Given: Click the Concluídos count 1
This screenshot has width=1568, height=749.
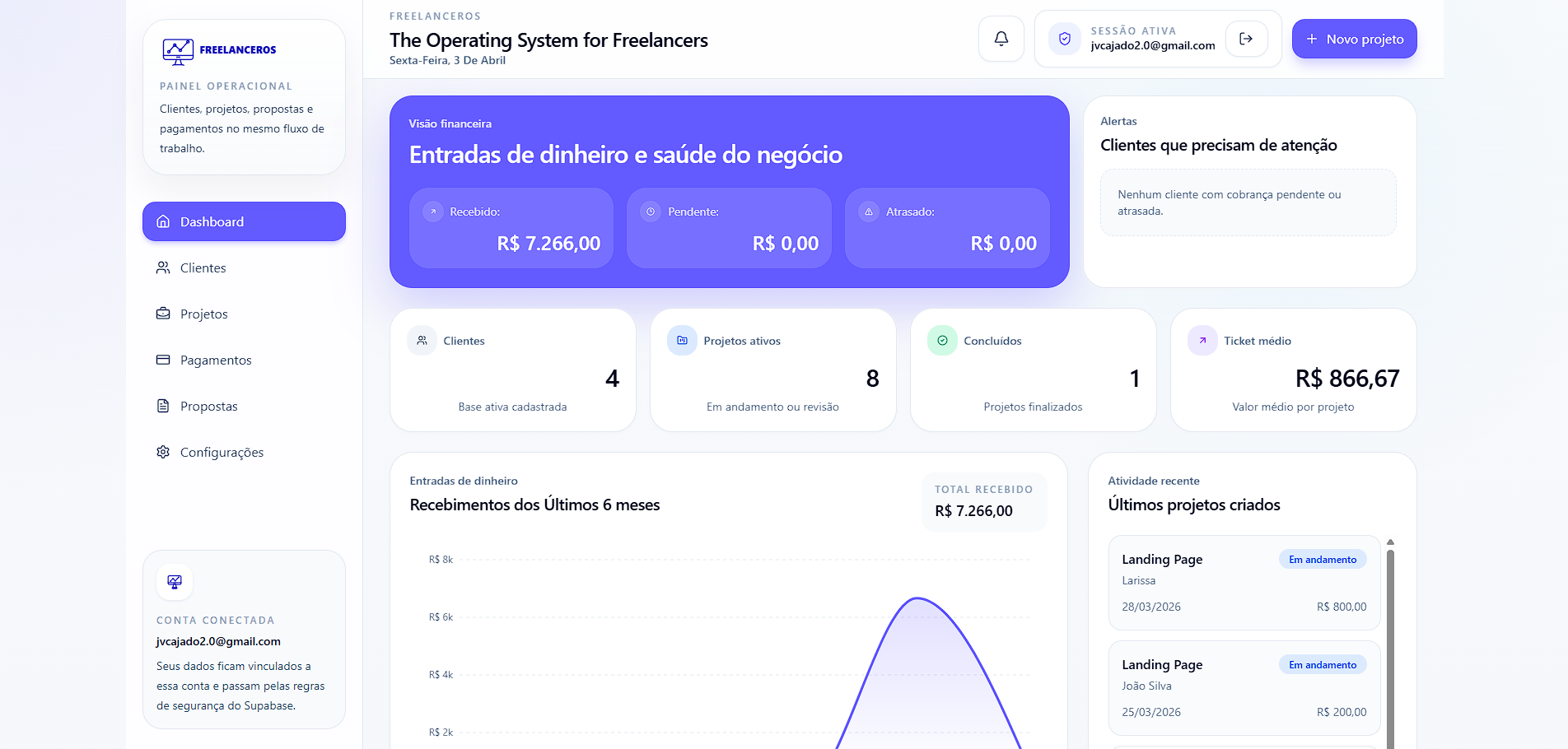Looking at the screenshot, I should tap(1135, 379).
